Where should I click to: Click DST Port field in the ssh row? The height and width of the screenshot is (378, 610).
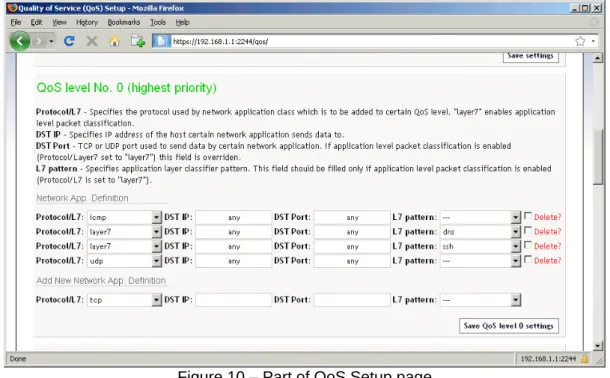point(352,246)
